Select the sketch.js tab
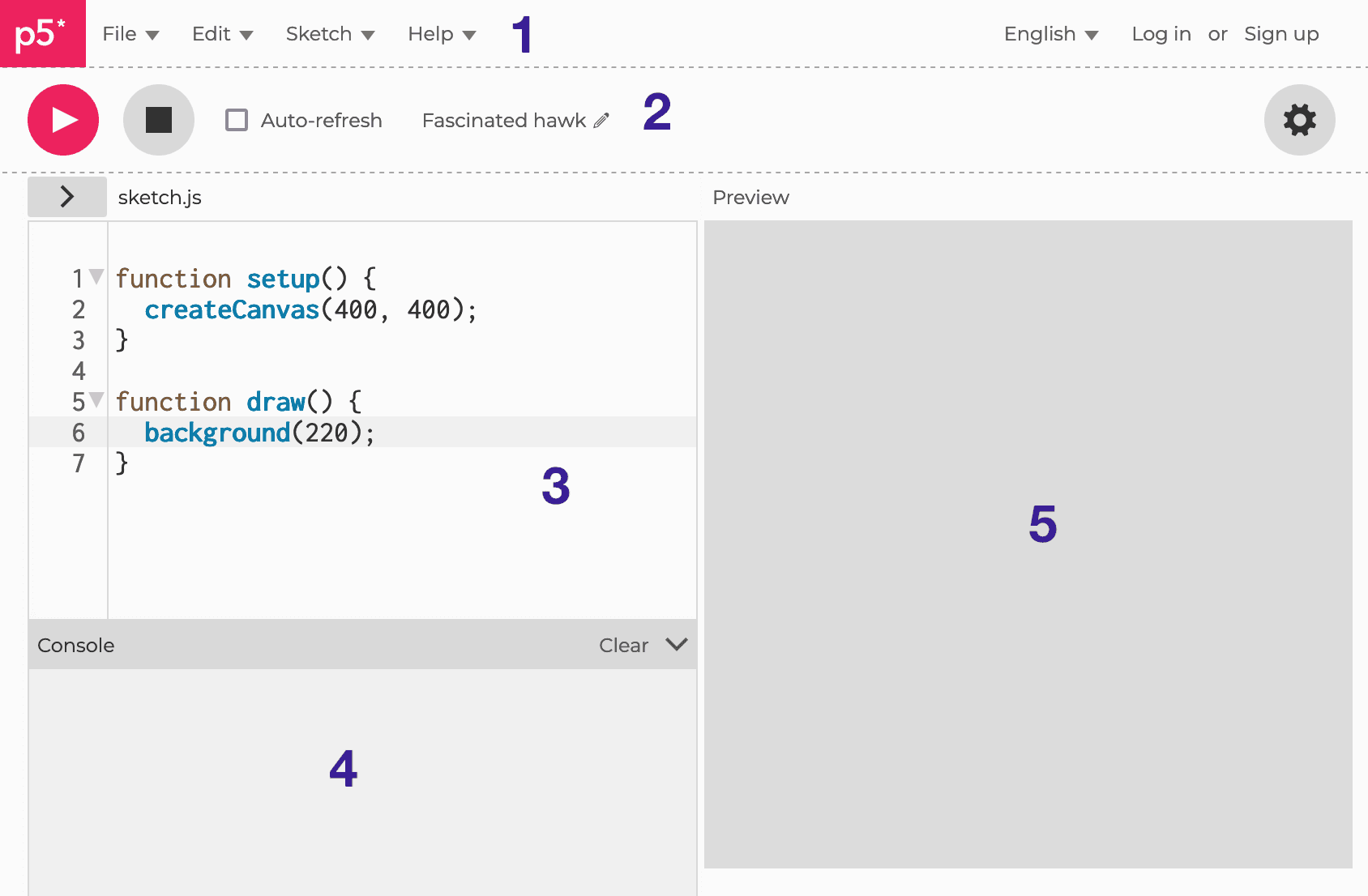The image size is (1368, 896). (x=160, y=196)
